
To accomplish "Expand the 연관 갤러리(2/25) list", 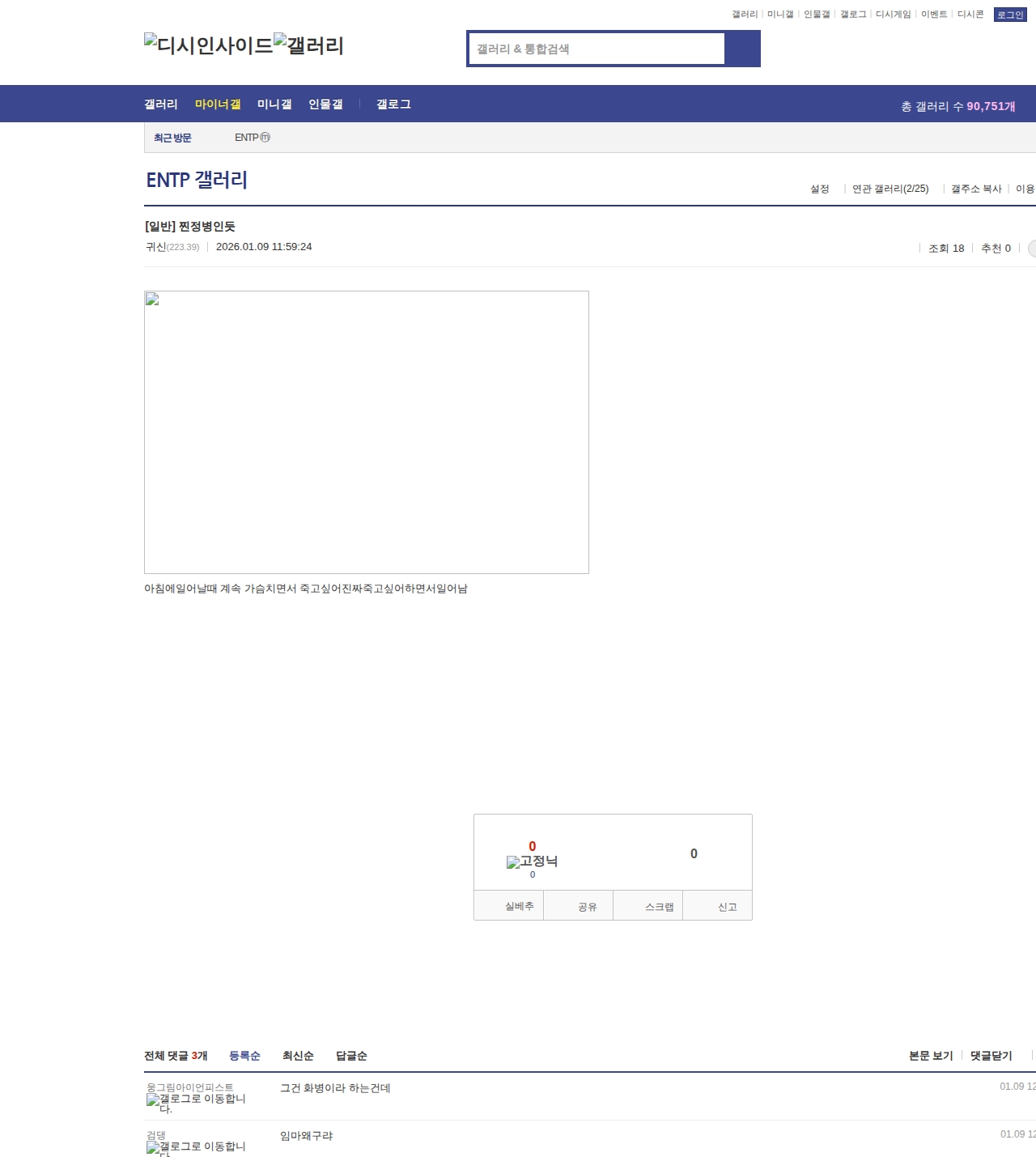I will click(890, 189).
